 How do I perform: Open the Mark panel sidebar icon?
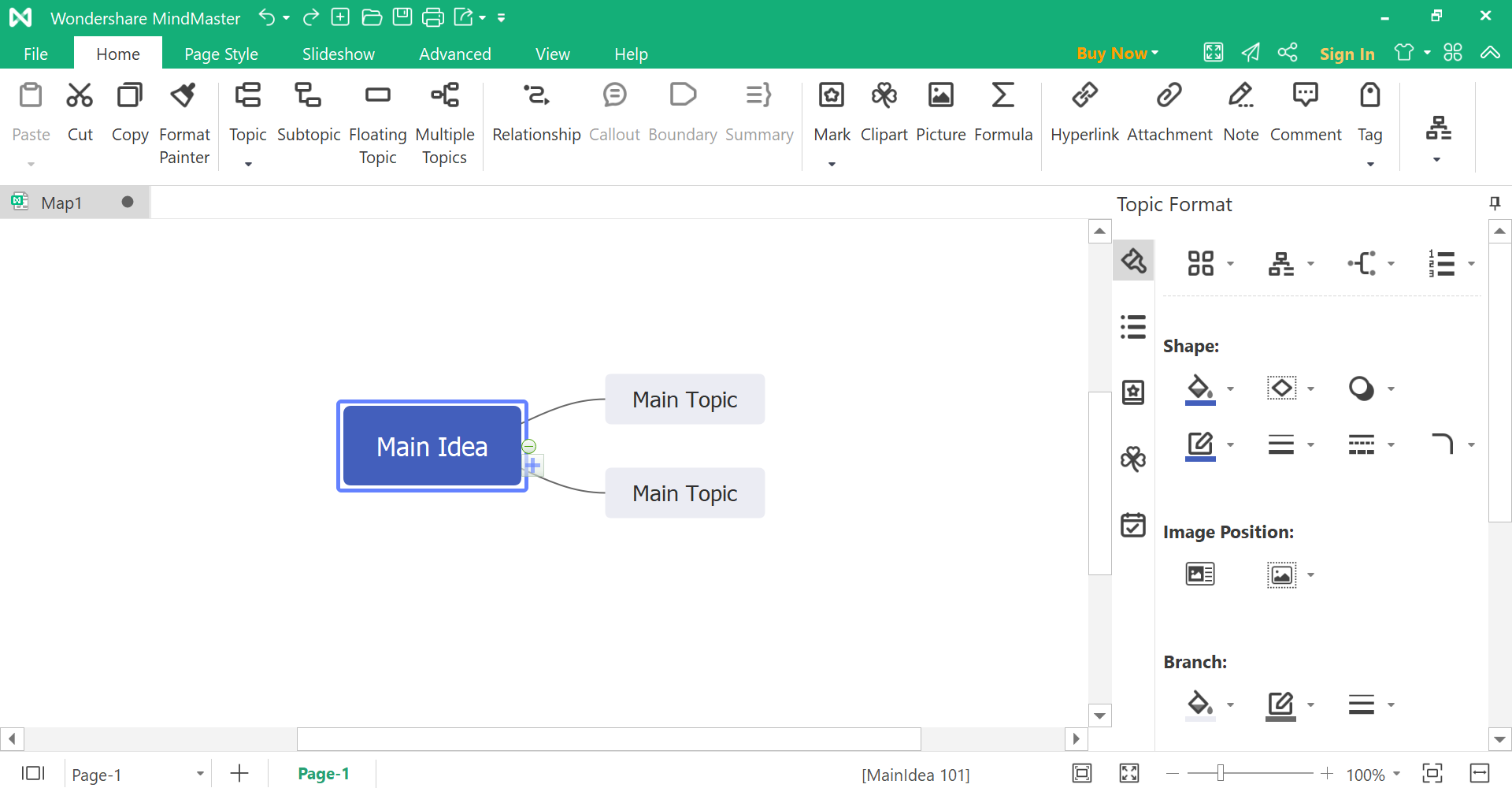pos(1133,392)
